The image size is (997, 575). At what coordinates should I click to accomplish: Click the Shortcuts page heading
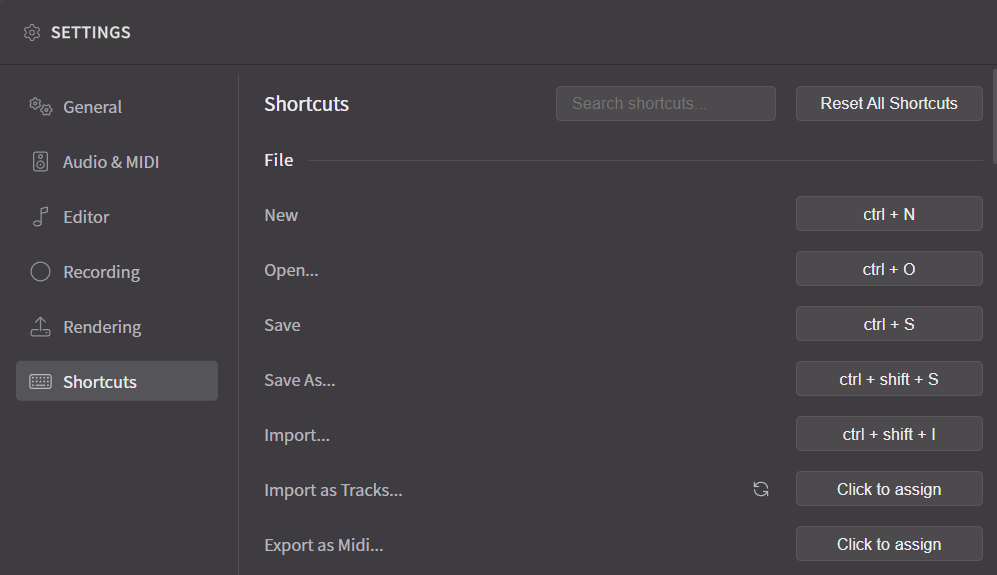pyautogui.click(x=306, y=104)
